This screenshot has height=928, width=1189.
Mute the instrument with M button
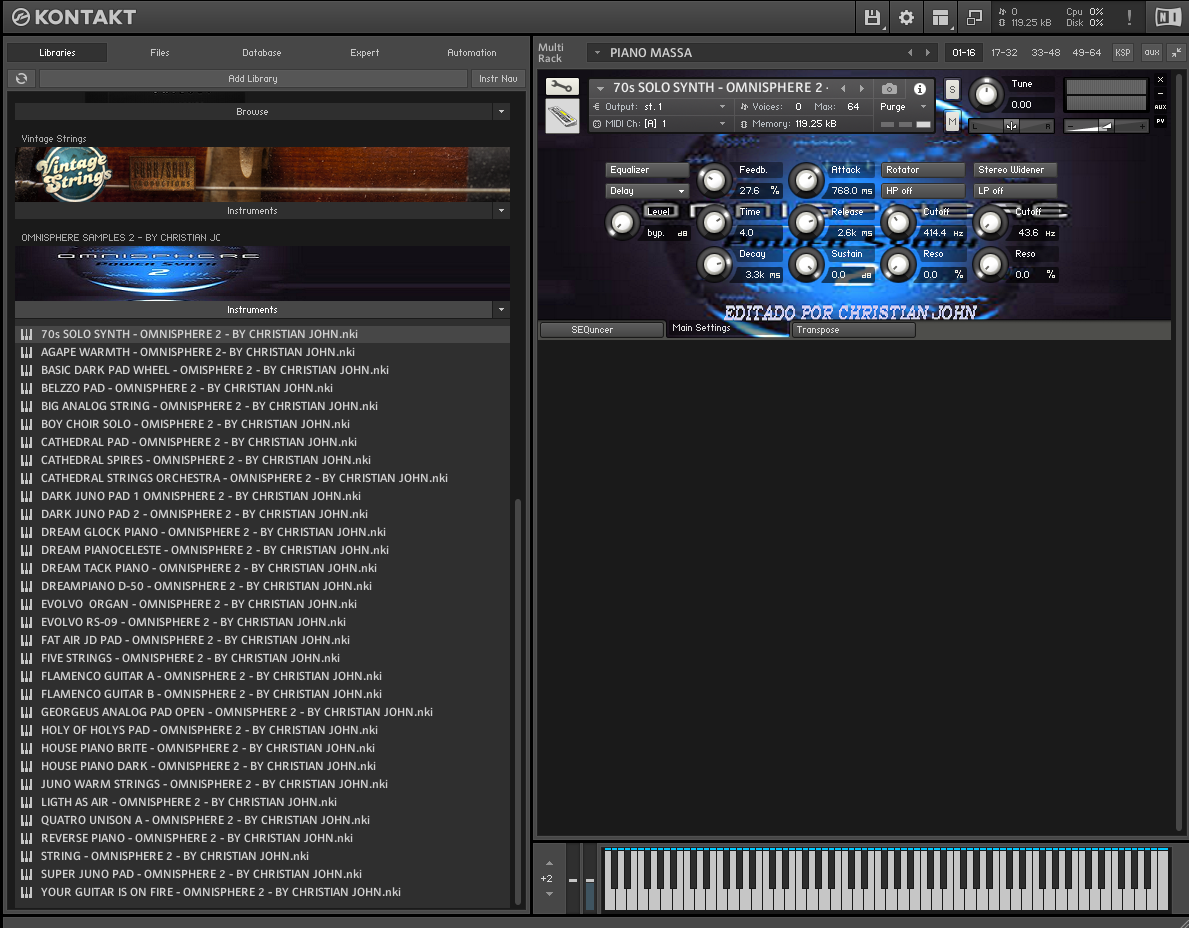952,121
